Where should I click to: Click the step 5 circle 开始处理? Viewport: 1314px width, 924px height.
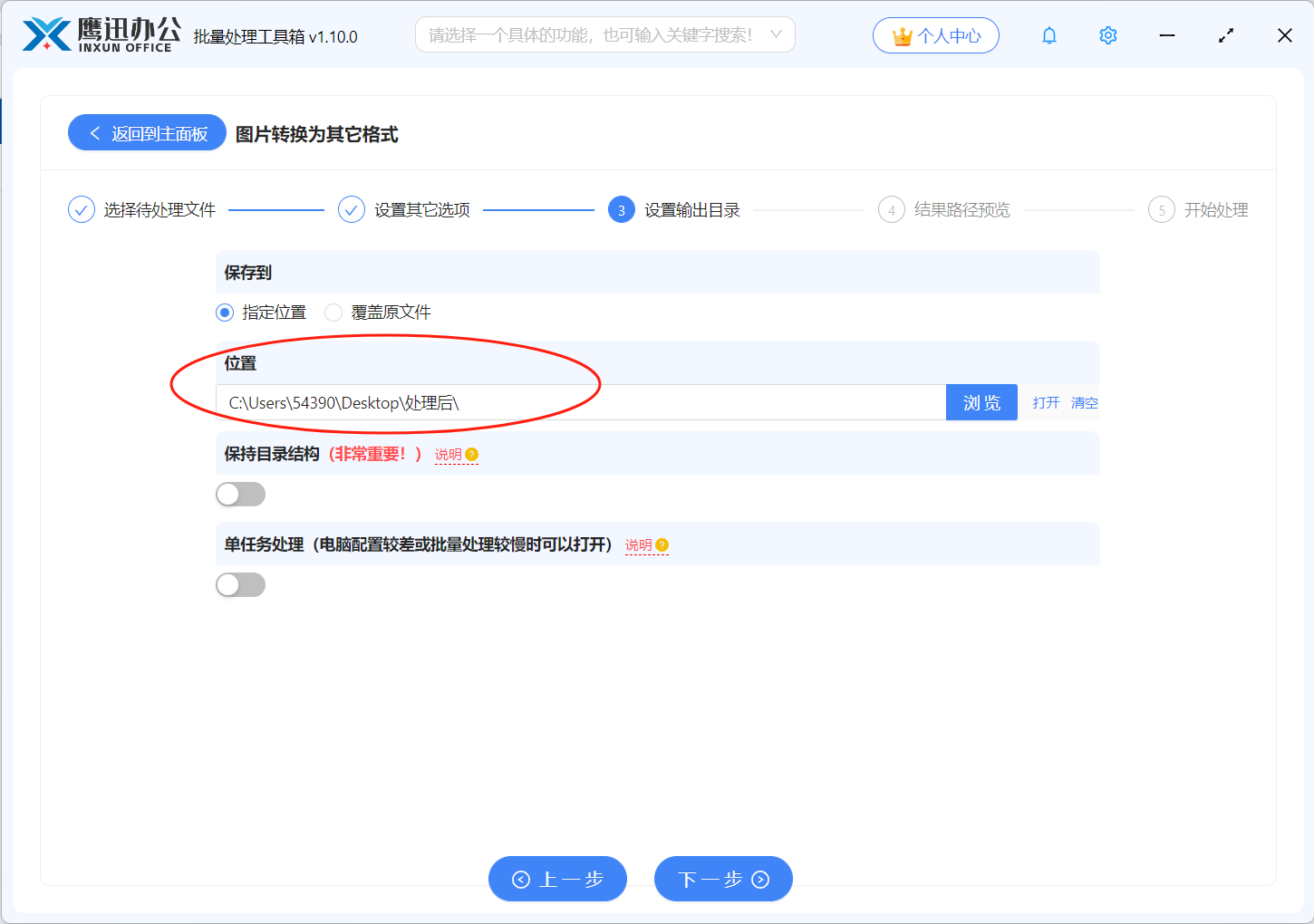[1161, 210]
